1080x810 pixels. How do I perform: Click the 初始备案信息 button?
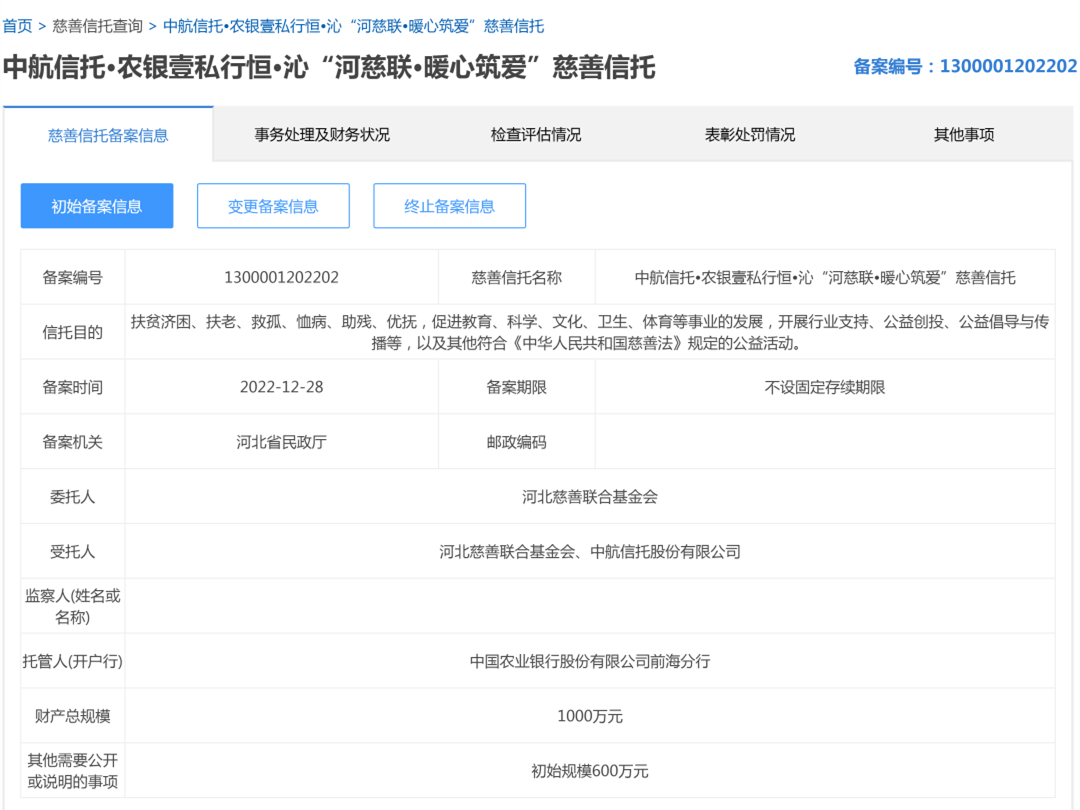(97, 206)
